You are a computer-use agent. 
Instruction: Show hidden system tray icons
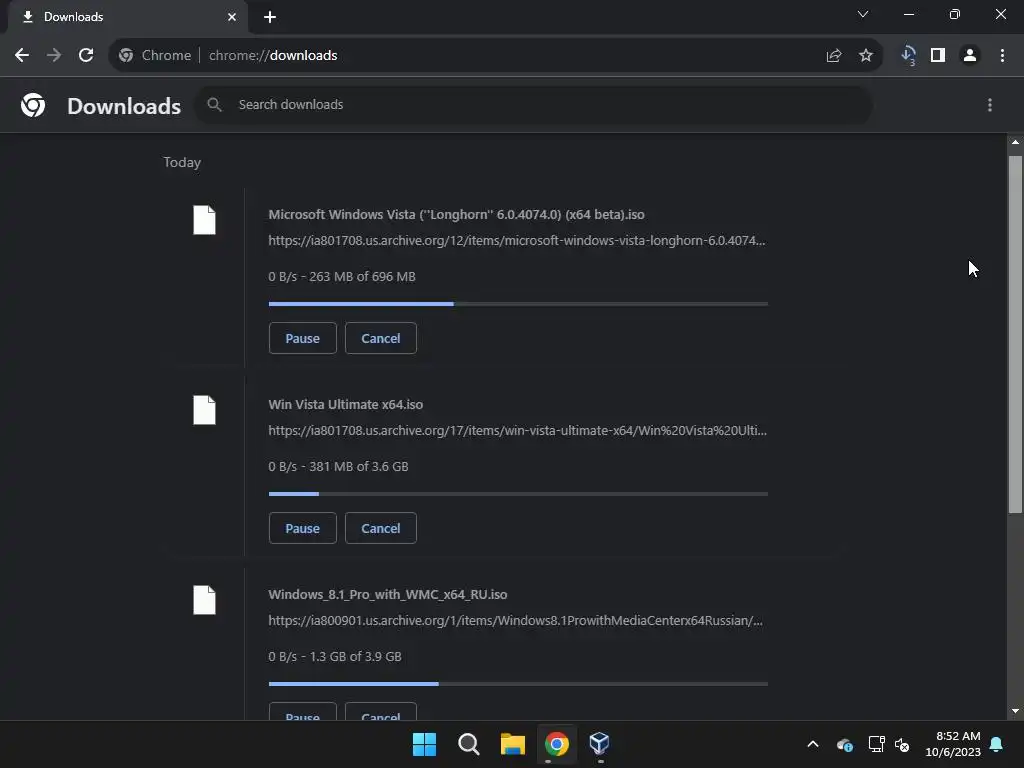click(813, 744)
